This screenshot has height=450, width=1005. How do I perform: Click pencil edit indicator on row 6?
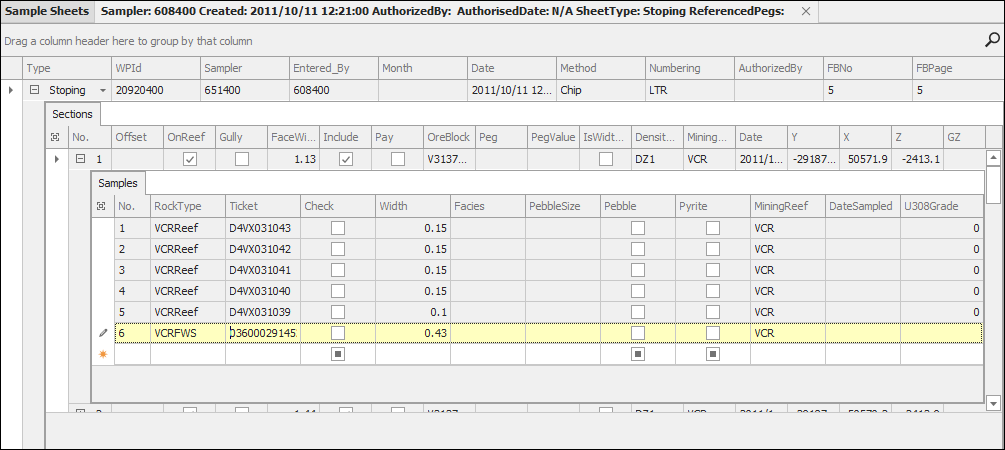102,333
